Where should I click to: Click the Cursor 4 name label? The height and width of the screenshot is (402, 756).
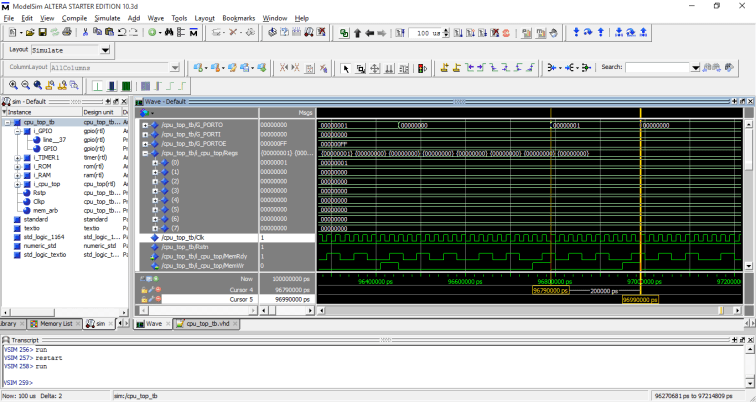(x=241, y=290)
